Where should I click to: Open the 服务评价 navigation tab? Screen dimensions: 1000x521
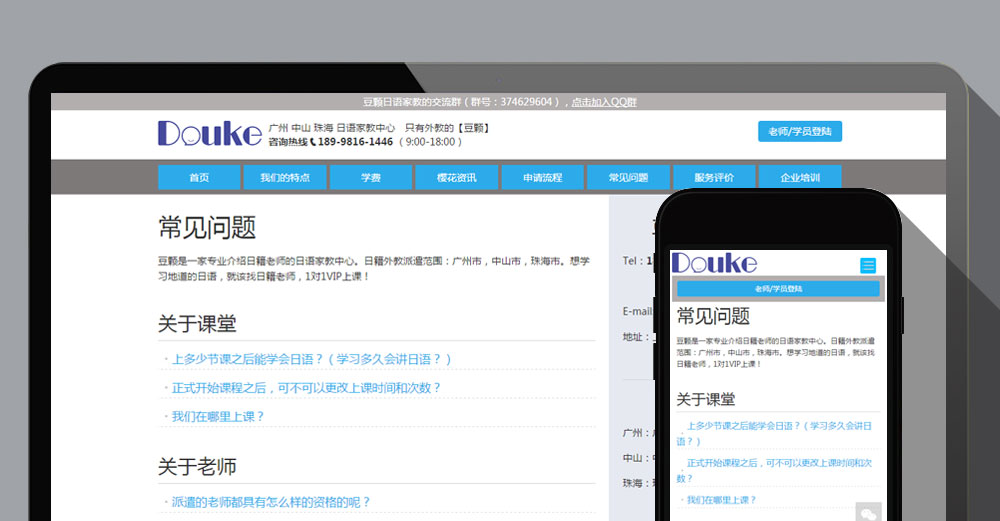coord(714,177)
